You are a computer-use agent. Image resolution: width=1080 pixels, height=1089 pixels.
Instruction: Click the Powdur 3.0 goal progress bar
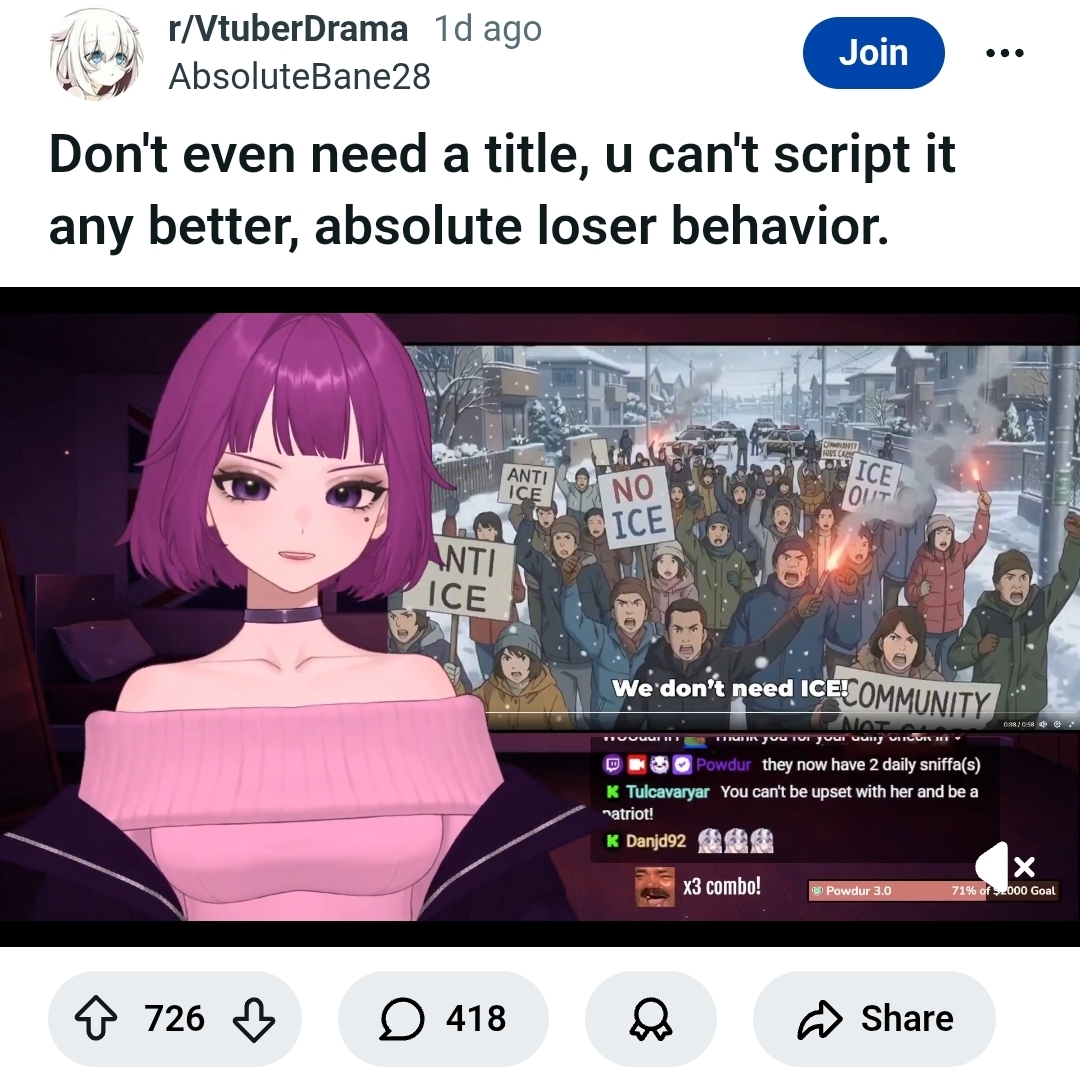[933, 890]
